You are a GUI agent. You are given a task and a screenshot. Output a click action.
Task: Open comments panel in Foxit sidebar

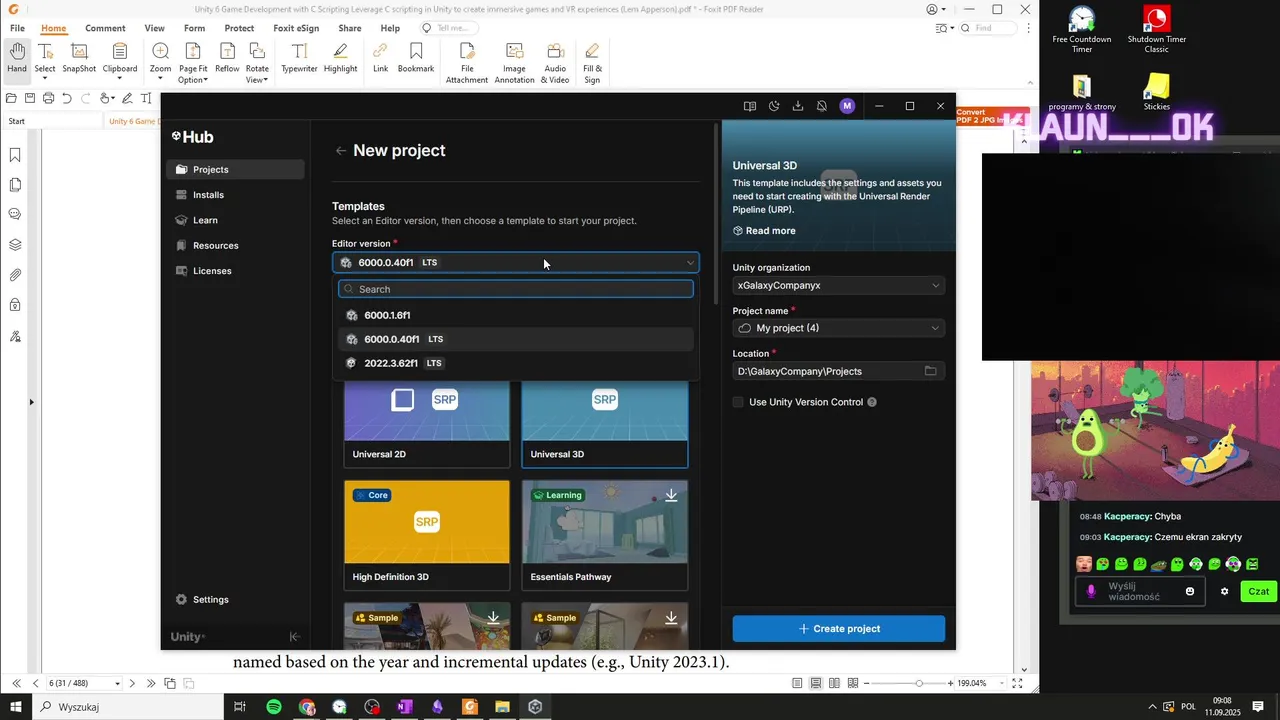[15, 214]
